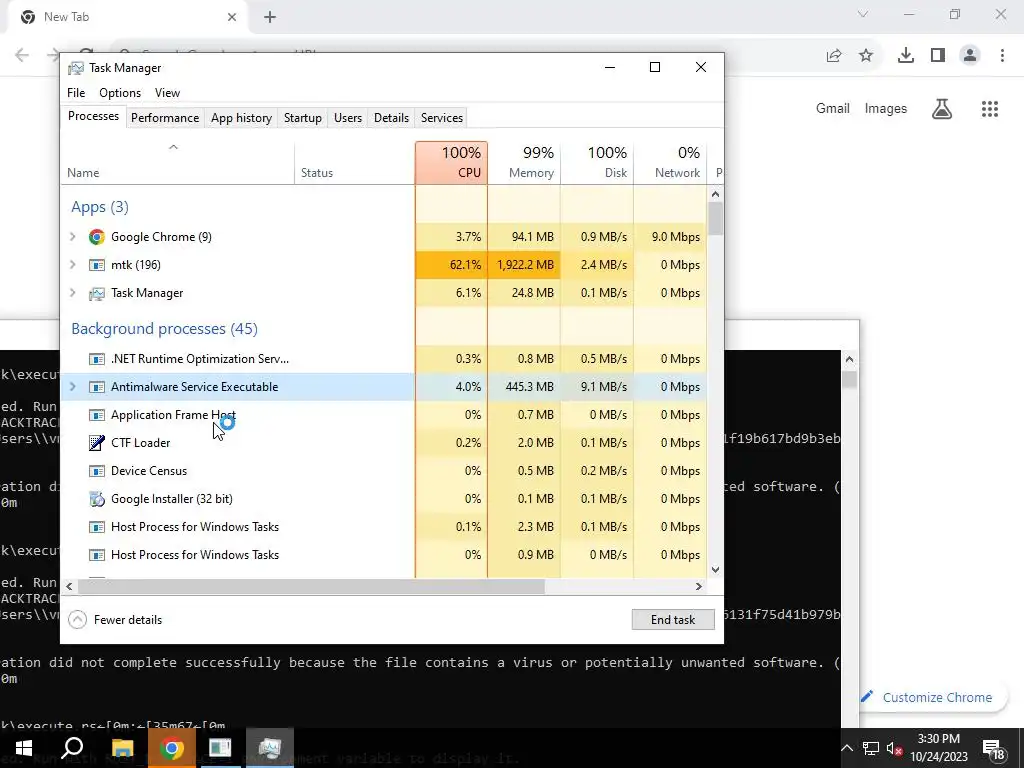Open the Chrome share page icon
This screenshot has height=768, width=1024.
(834, 56)
